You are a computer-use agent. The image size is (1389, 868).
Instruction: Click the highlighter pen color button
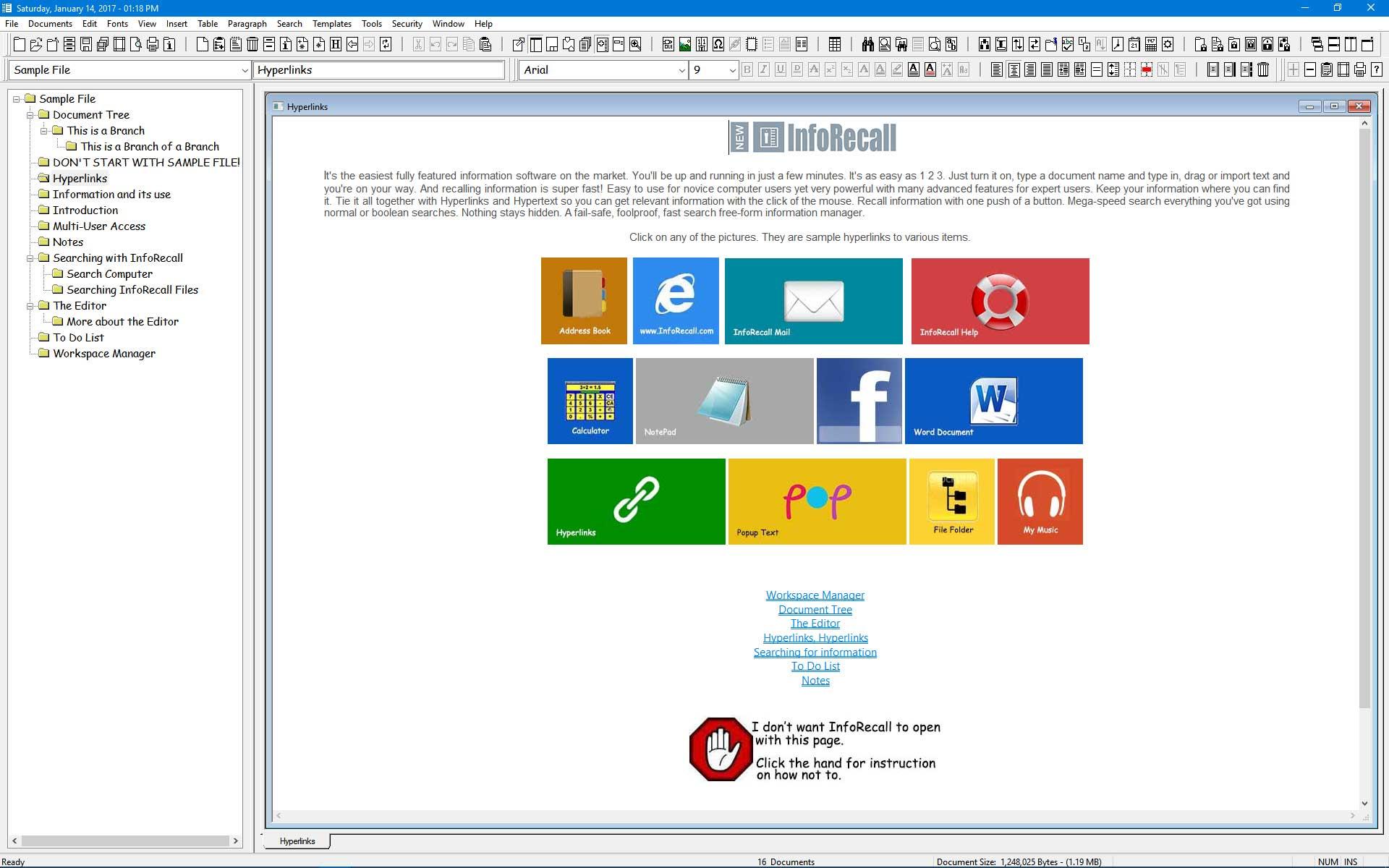897,70
